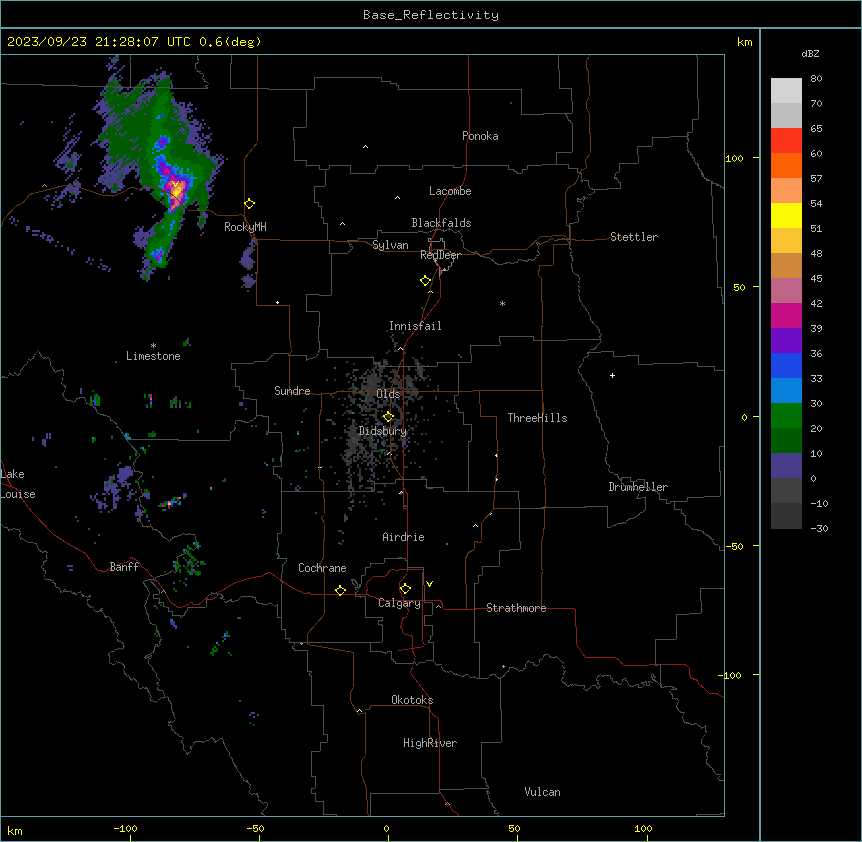Click the yellow diamond marker above Calgary label

(x=405, y=589)
